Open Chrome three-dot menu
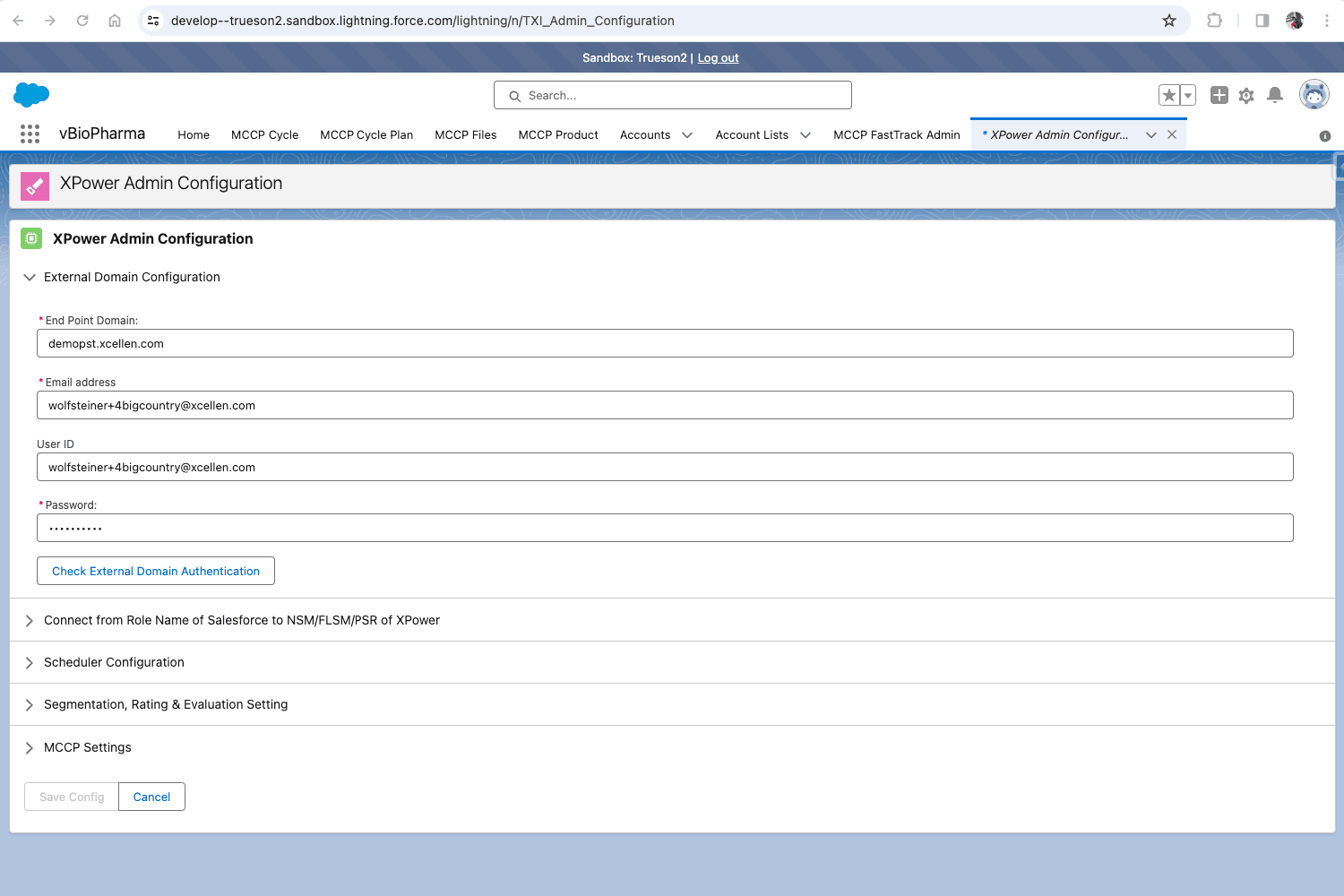The height and width of the screenshot is (896, 1344). [1327, 21]
